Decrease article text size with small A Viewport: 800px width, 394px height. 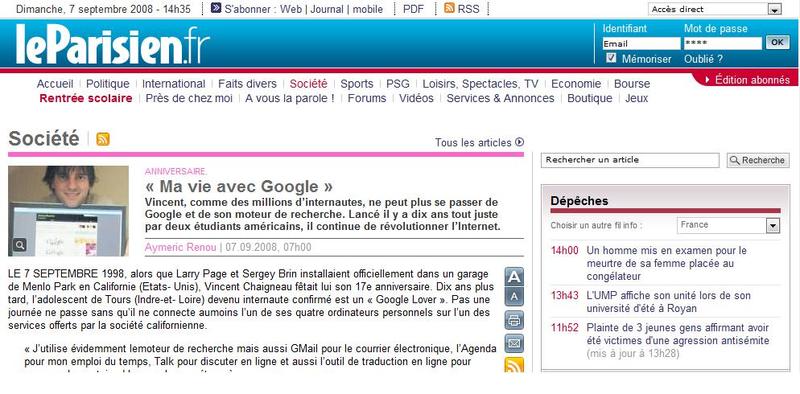(514, 297)
